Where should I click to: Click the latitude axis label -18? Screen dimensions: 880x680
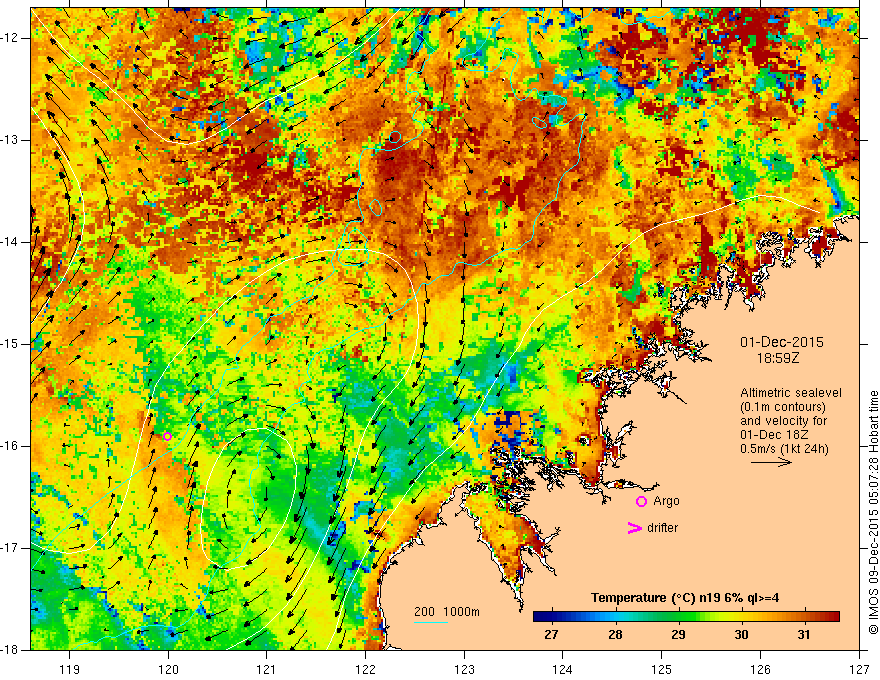(10, 650)
